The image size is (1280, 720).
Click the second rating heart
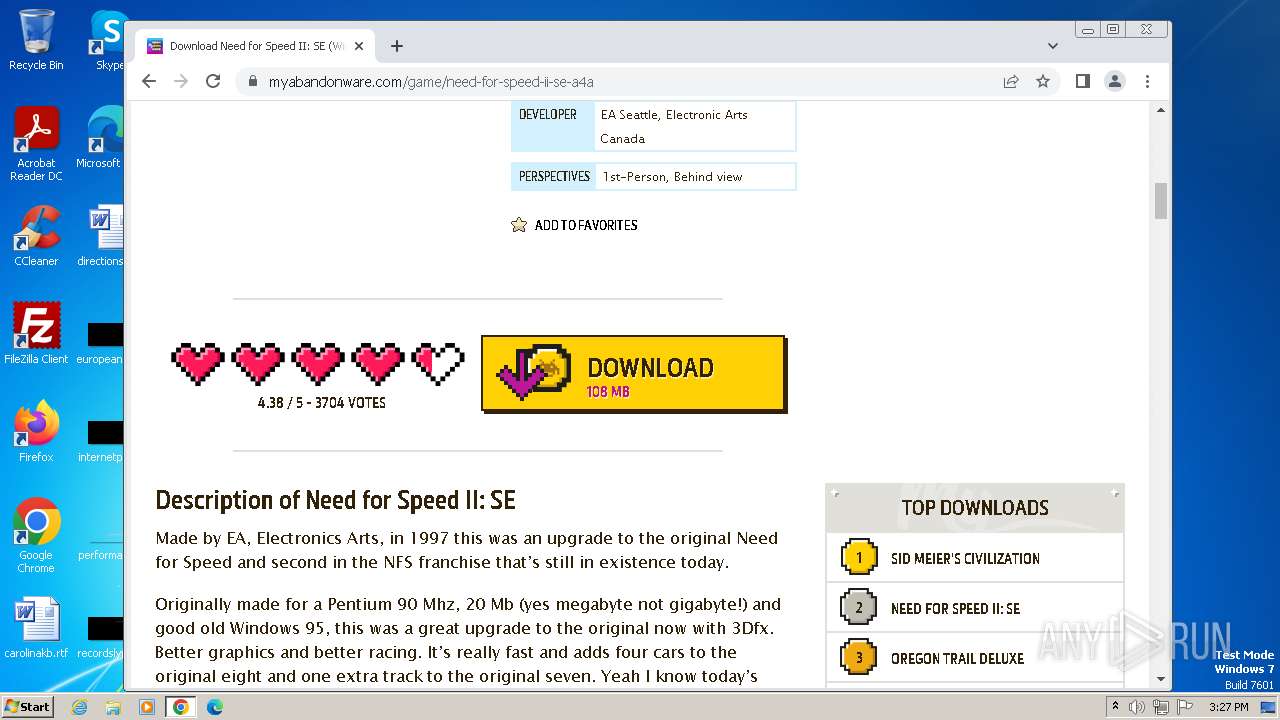[258, 364]
